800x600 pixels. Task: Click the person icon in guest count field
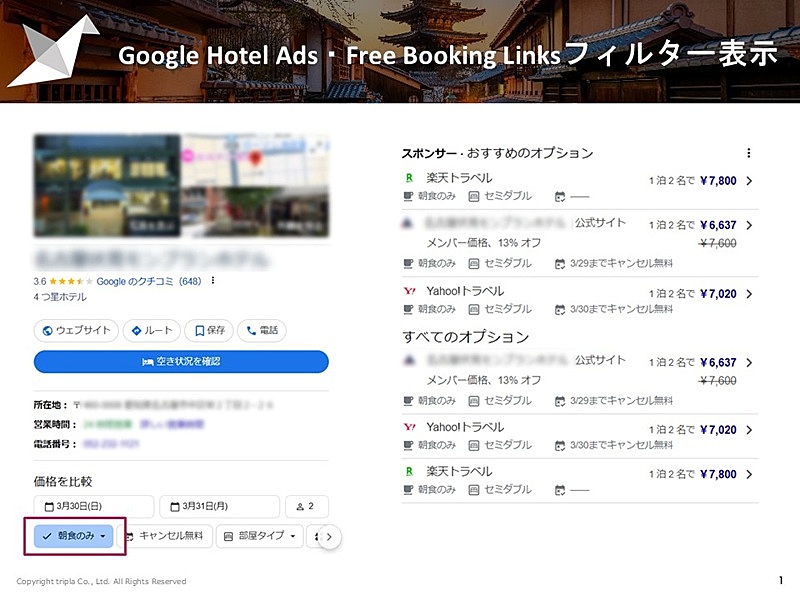pyautogui.click(x=300, y=507)
